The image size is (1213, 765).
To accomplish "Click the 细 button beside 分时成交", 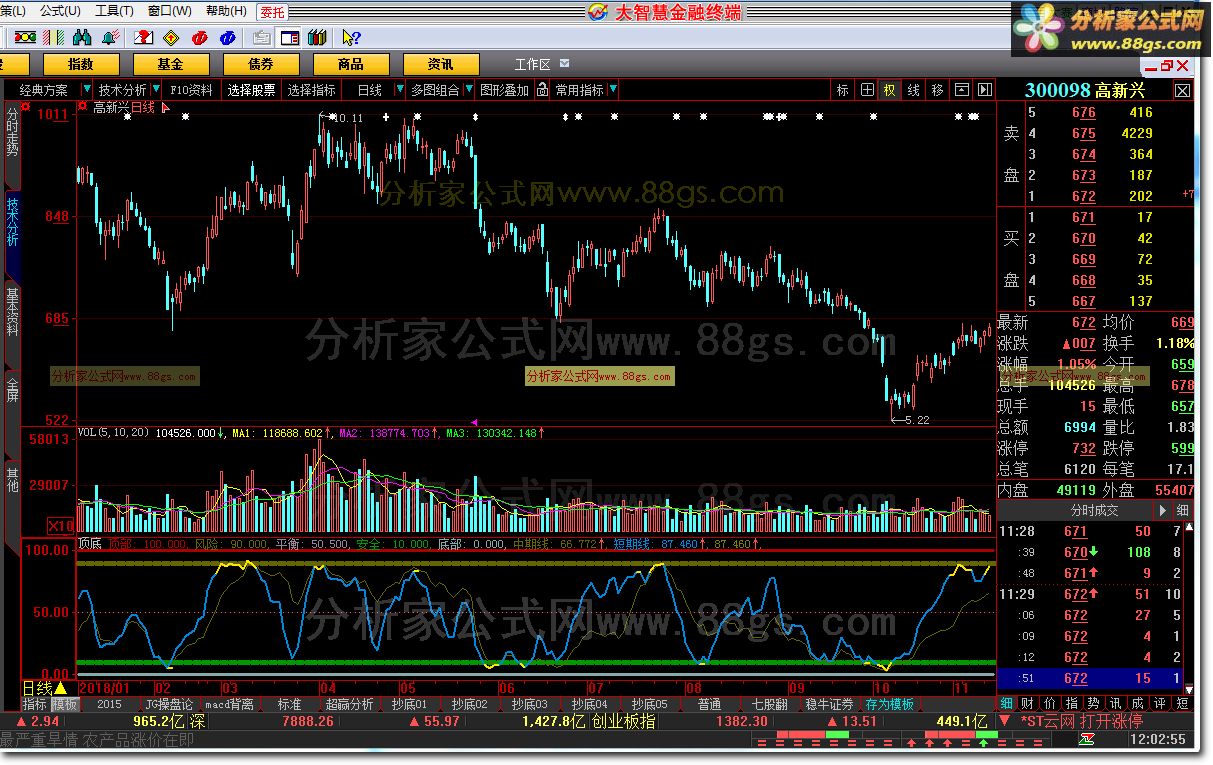I will point(1182,510).
